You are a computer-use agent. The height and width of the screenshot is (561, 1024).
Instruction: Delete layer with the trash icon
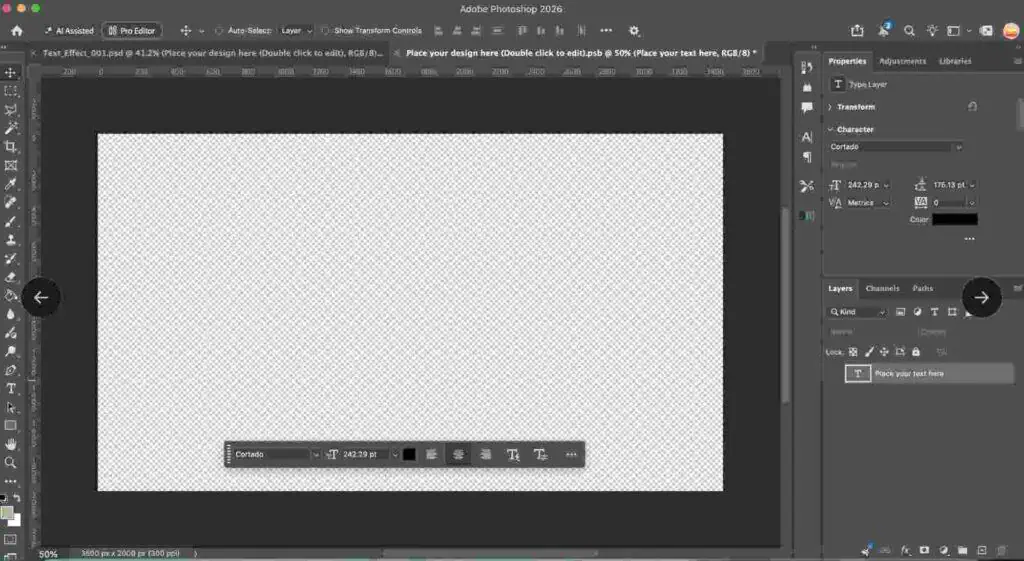click(1001, 551)
